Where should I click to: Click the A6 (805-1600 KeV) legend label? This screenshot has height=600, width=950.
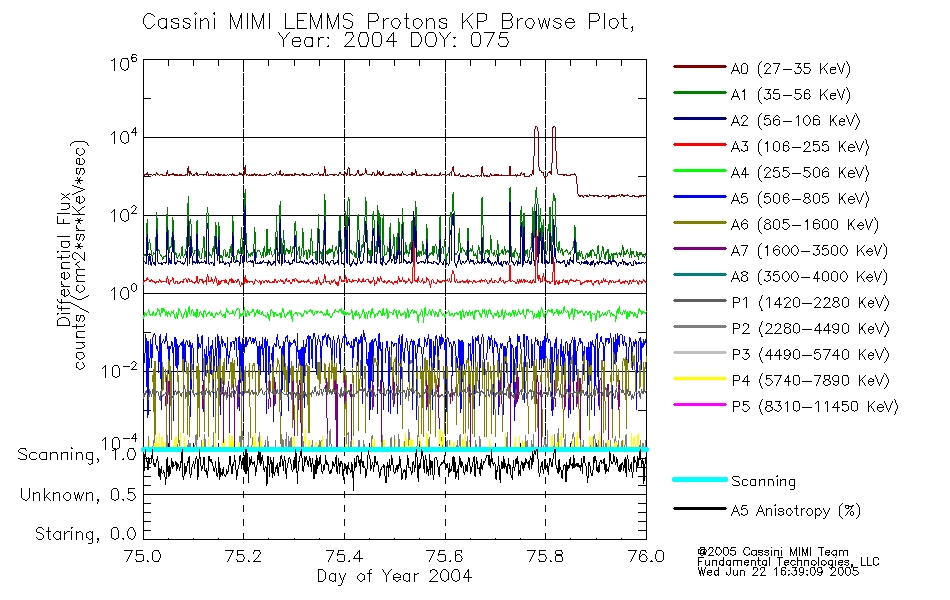click(805, 225)
